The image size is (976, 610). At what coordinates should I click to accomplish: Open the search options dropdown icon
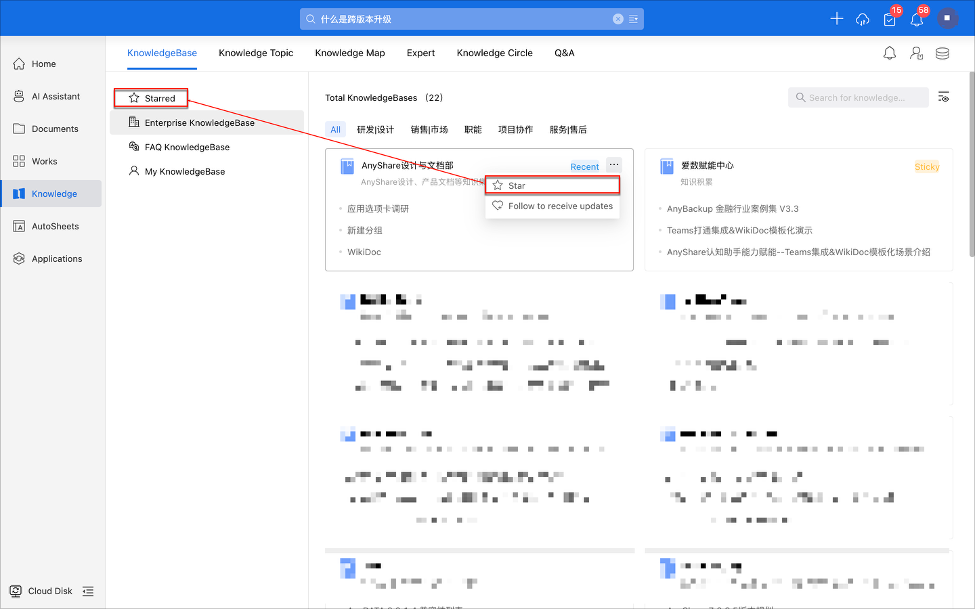click(634, 19)
